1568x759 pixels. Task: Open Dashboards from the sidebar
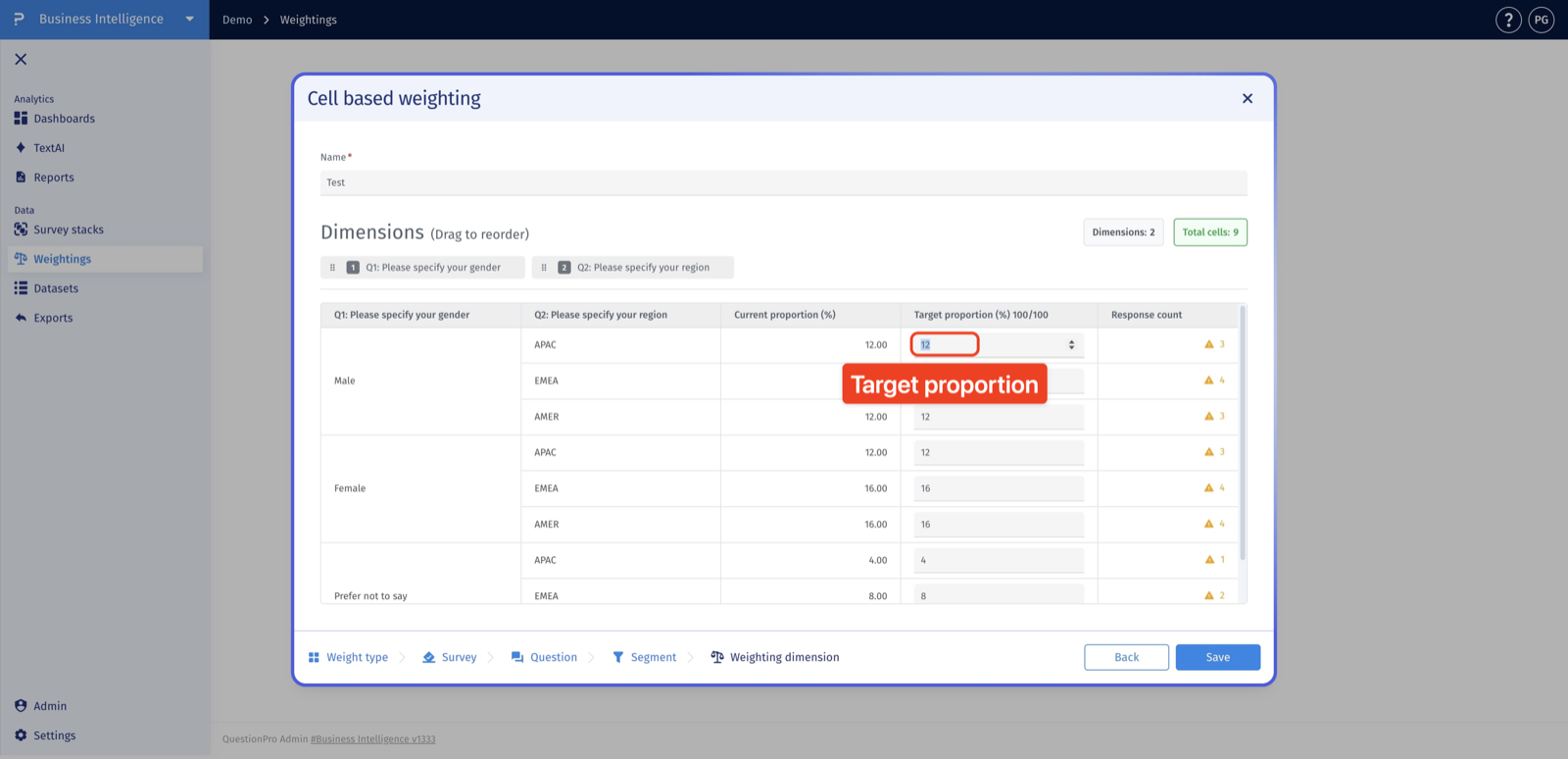coord(64,119)
